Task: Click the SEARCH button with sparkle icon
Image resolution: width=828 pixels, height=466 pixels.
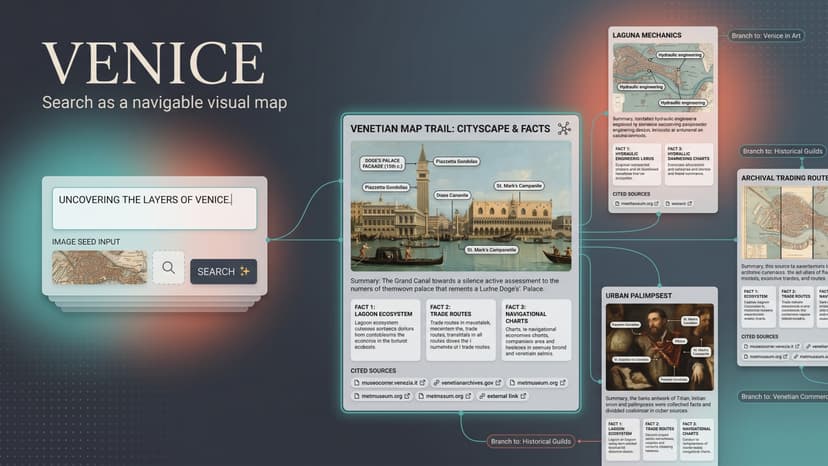Action: [223, 271]
